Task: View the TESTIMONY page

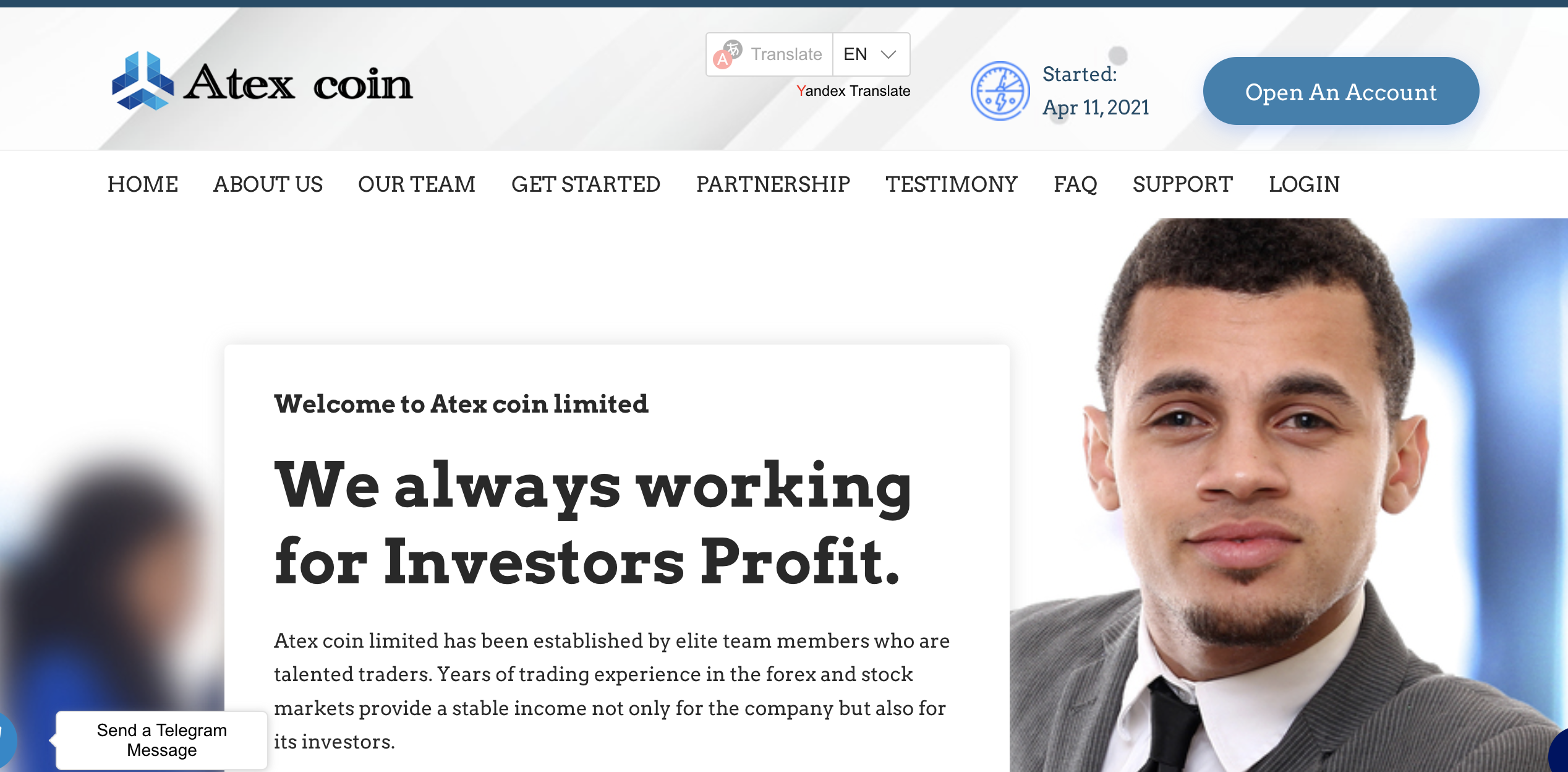Action: click(952, 184)
